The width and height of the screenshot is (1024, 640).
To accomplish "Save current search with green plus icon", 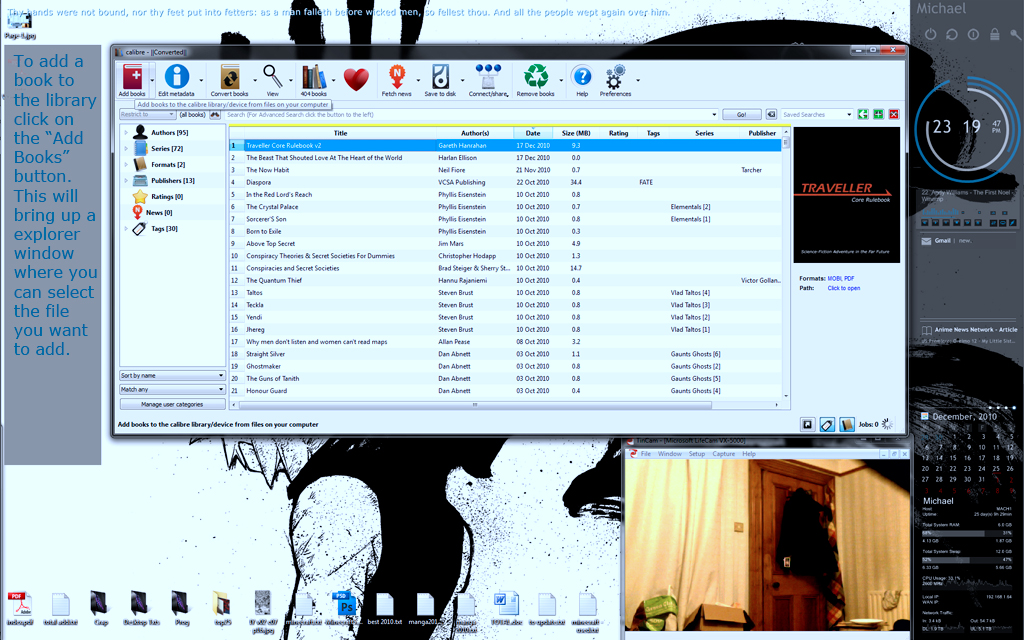I will point(878,114).
